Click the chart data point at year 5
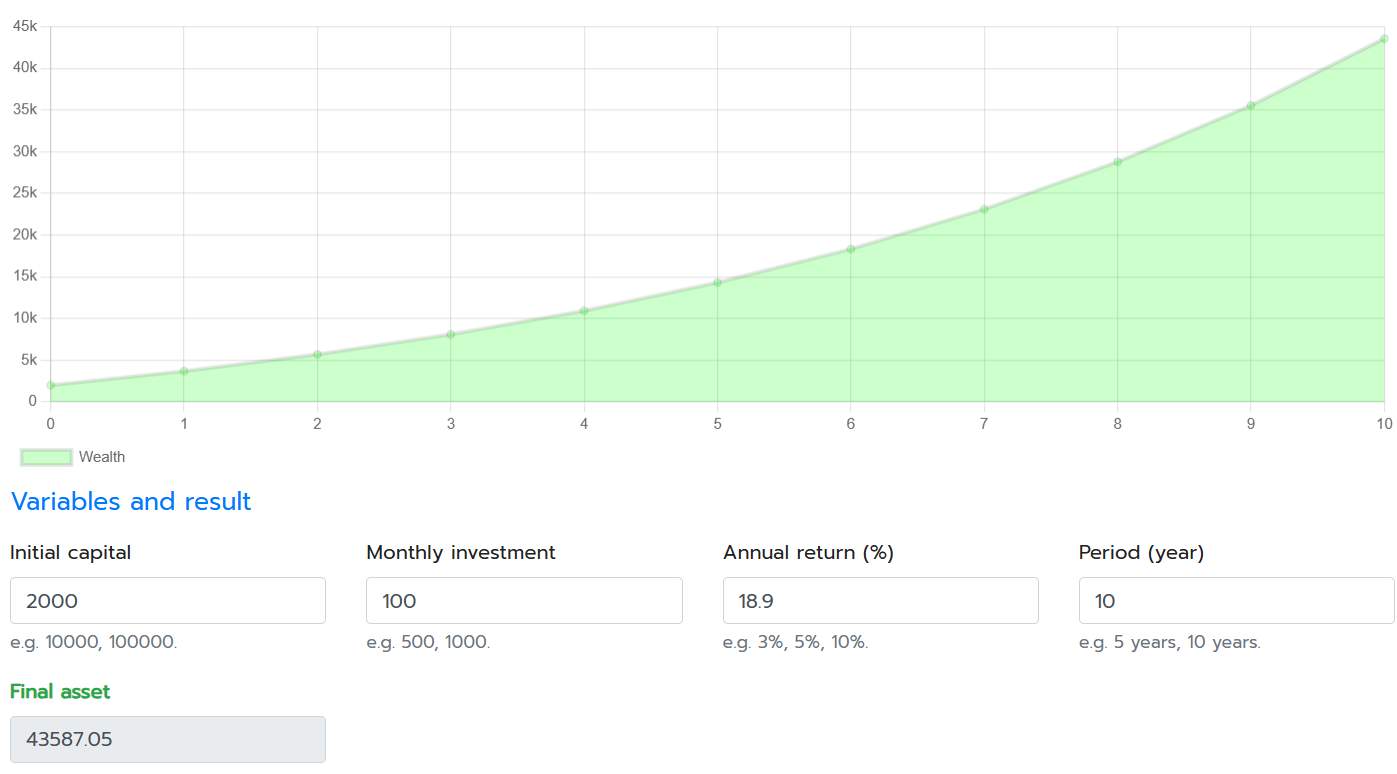1397x774 pixels. coord(717,283)
